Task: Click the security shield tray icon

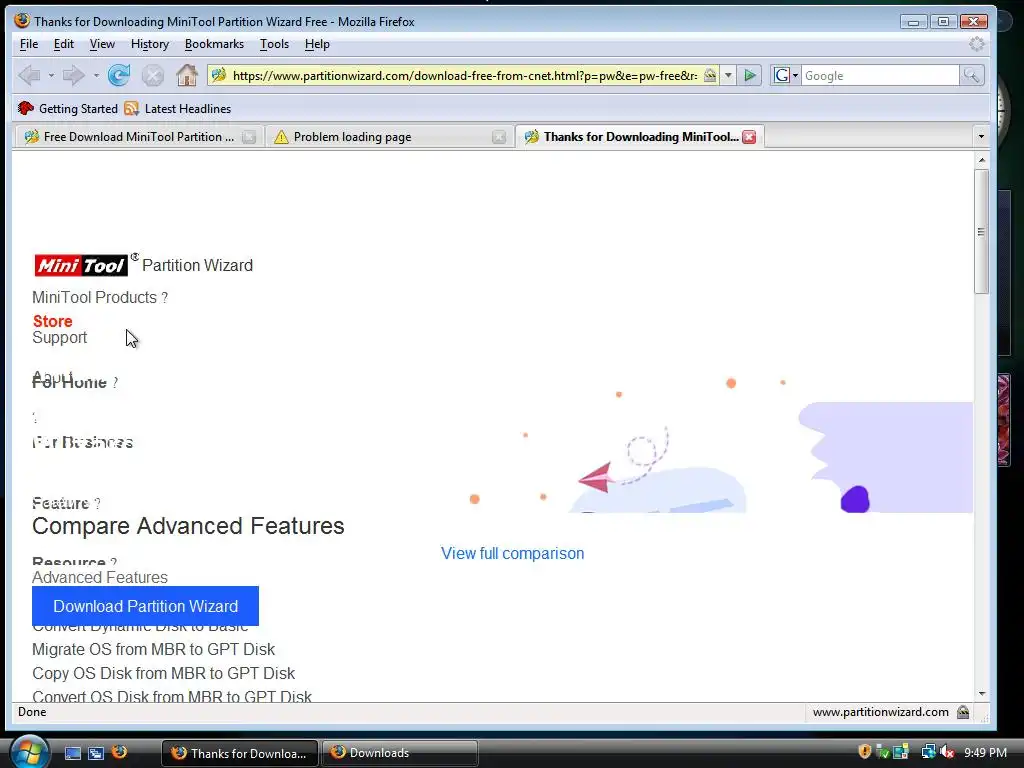Action: tap(865, 752)
